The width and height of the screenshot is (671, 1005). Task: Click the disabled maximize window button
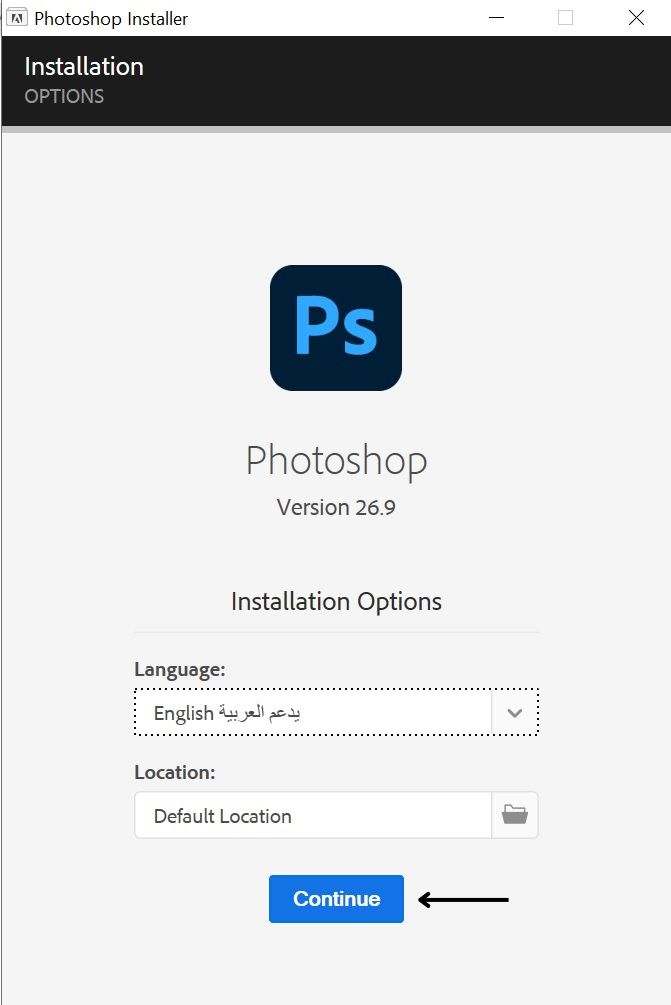pos(565,18)
